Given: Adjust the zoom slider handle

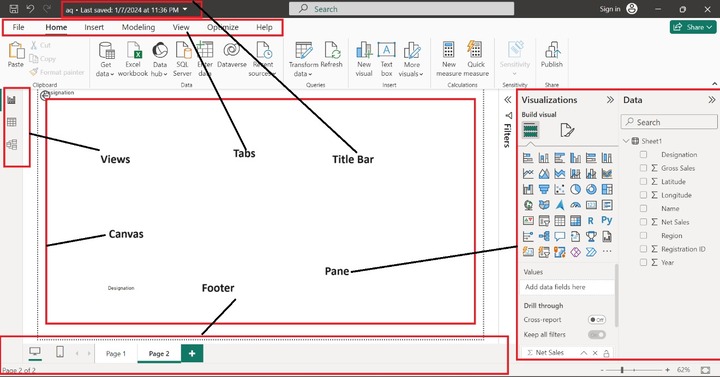Looking at the screenshot, I should 622,370.
